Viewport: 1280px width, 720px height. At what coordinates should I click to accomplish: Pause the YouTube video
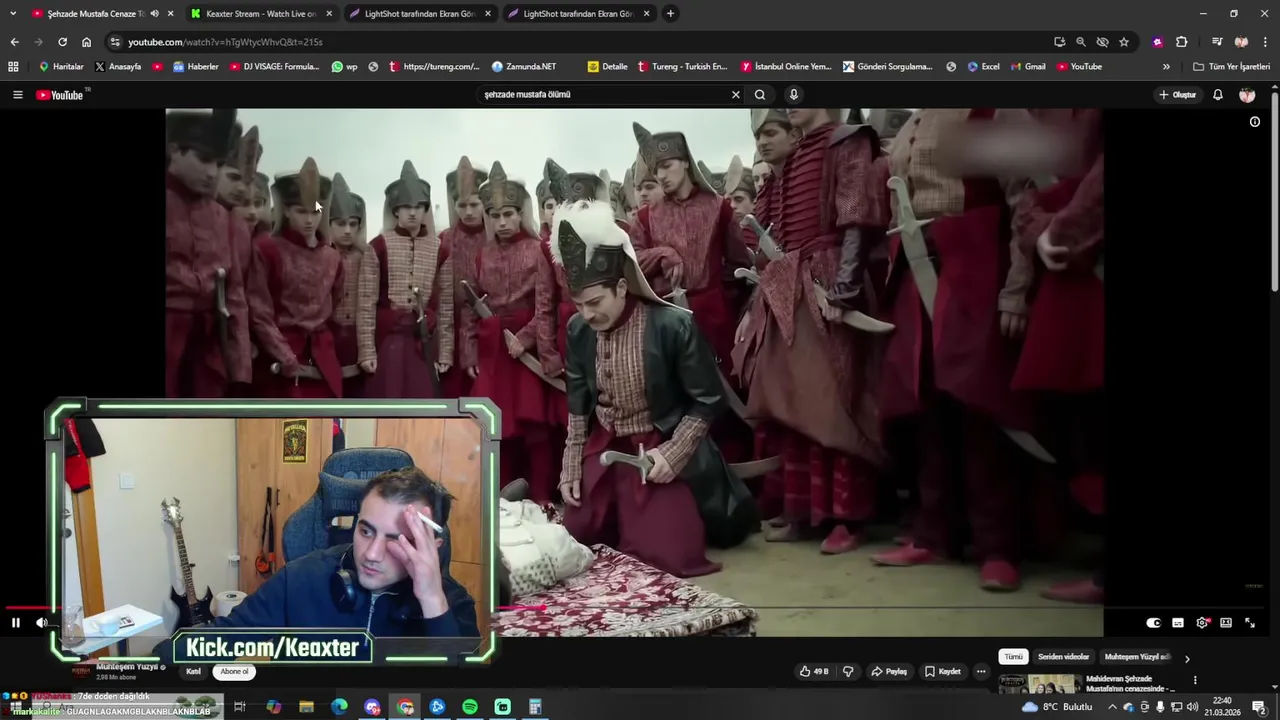coord(15,623)
